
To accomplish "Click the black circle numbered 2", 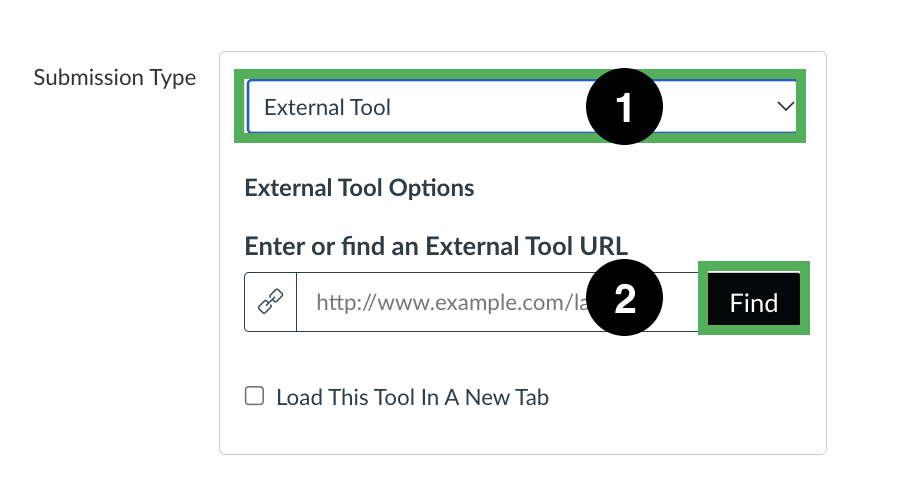I will click(x=624, y=297).
